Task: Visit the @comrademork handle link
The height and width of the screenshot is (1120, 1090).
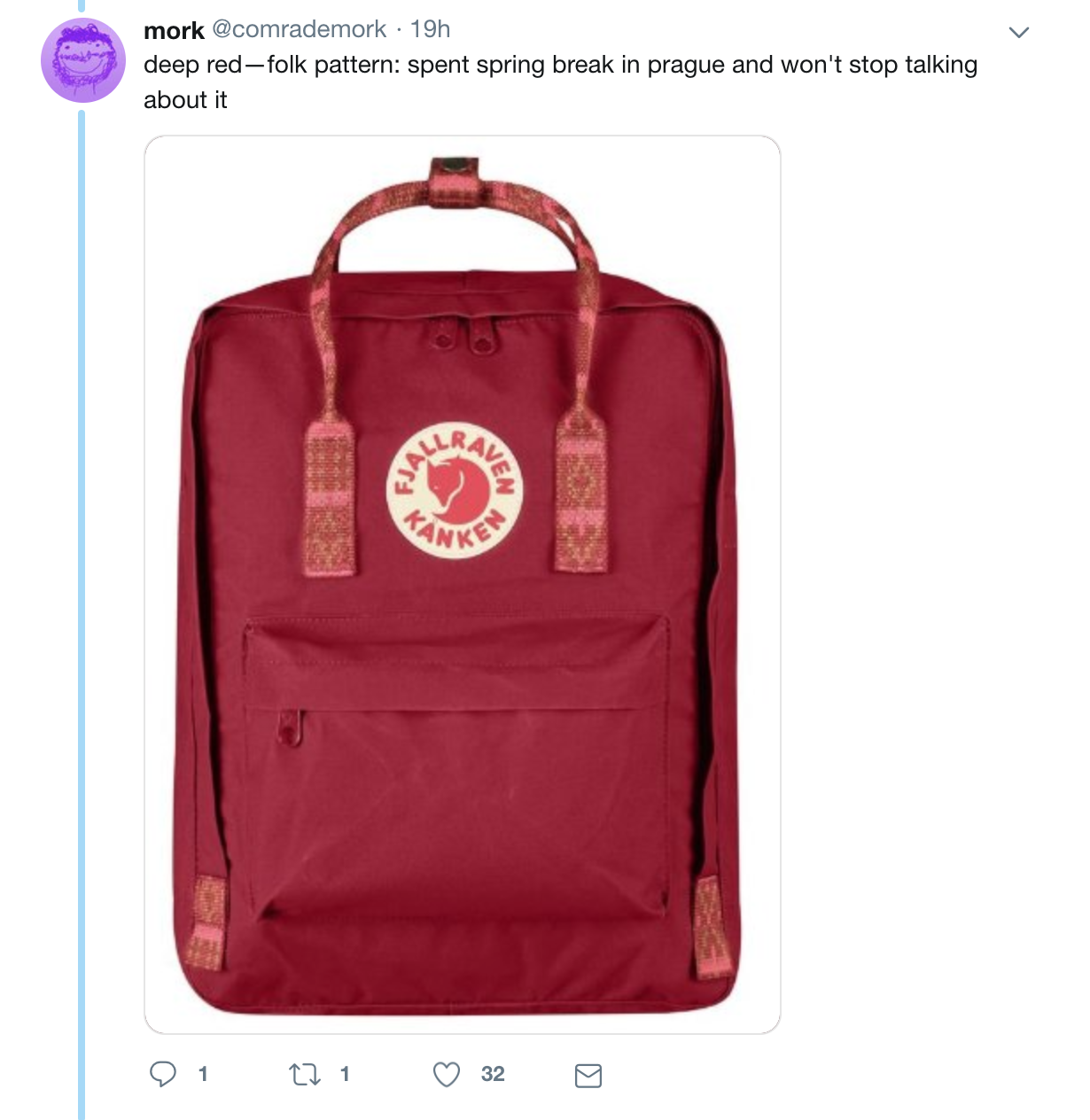Action: [x=300, y=29]
